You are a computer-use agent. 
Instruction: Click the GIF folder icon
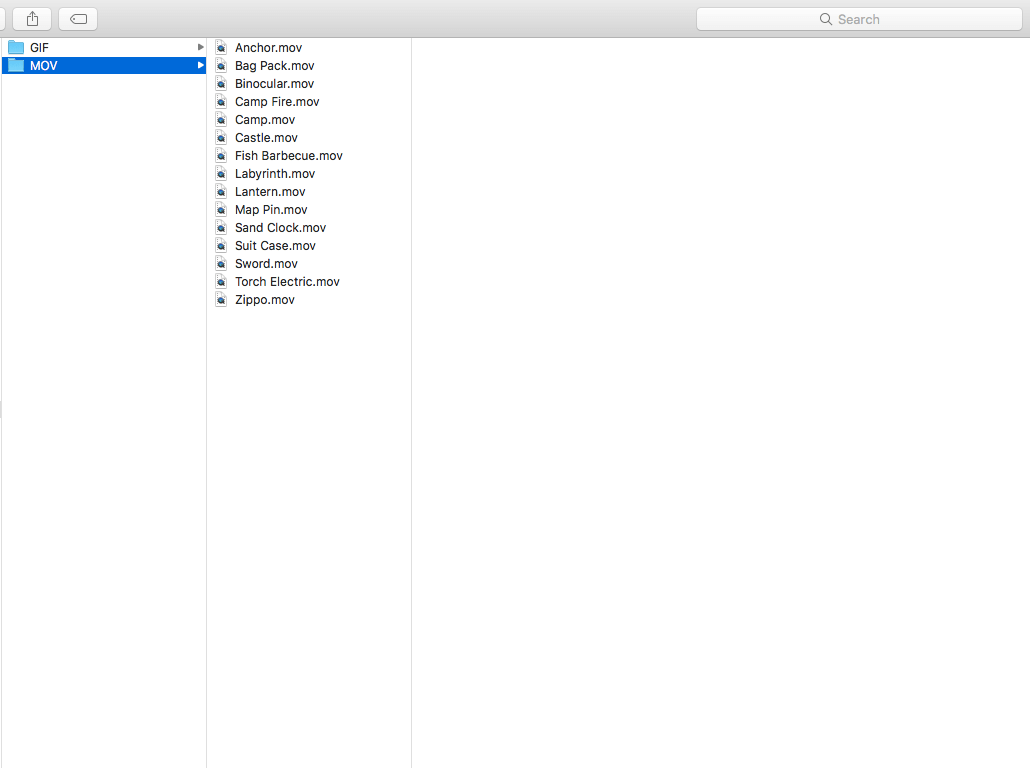(x=16, y=47)
